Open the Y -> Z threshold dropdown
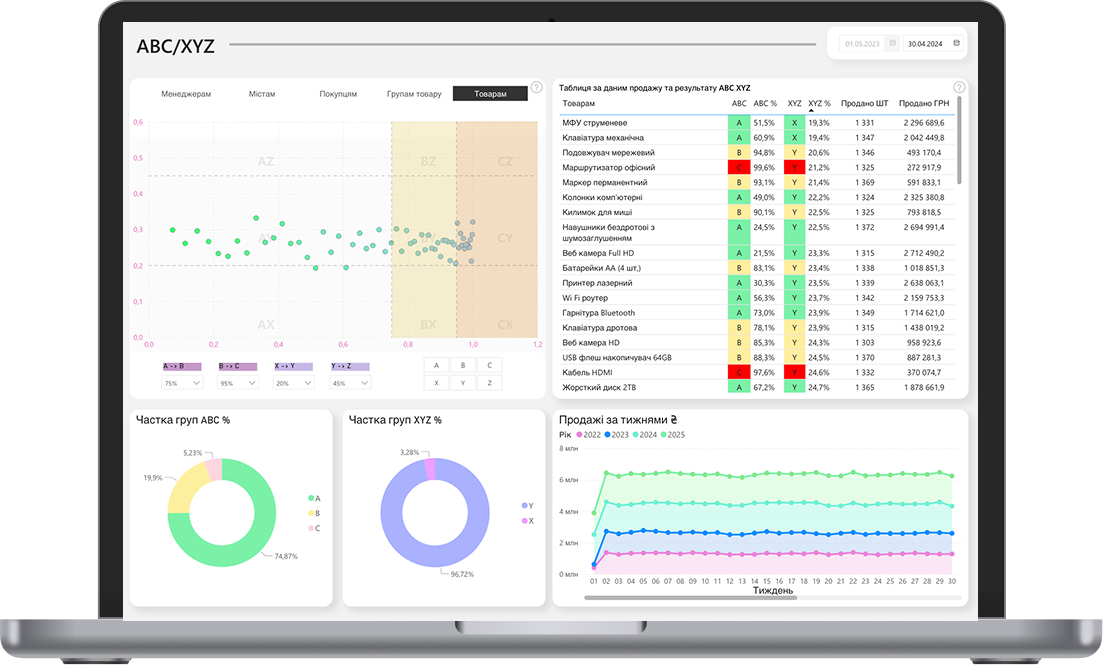Viewport: 1103px width, 665px height. (350, 383)
